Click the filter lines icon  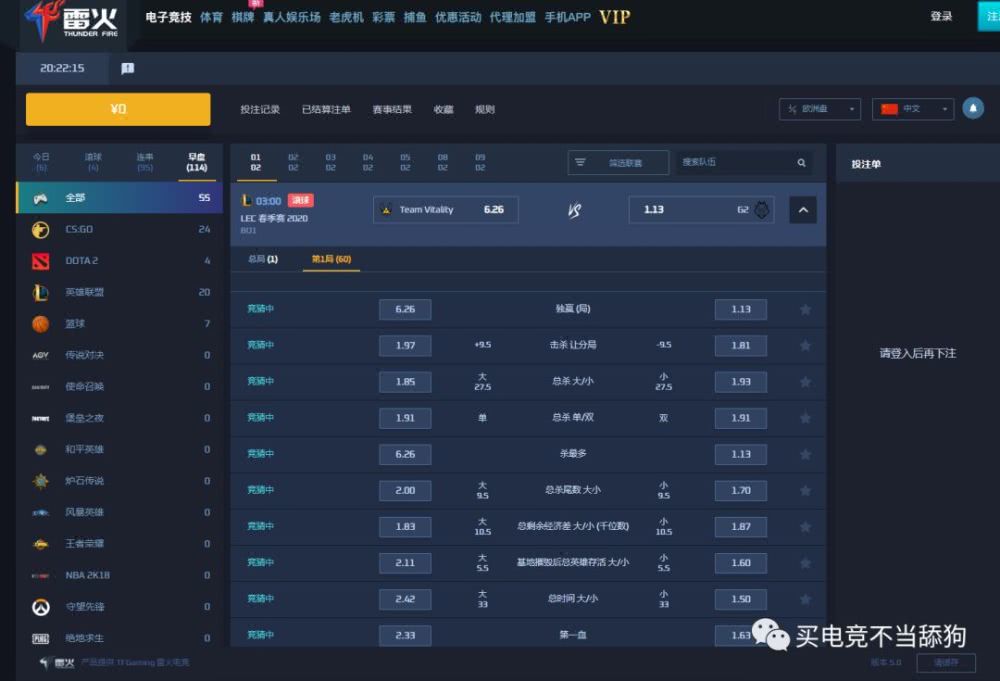pyautogui.click(x=580, y=162)
